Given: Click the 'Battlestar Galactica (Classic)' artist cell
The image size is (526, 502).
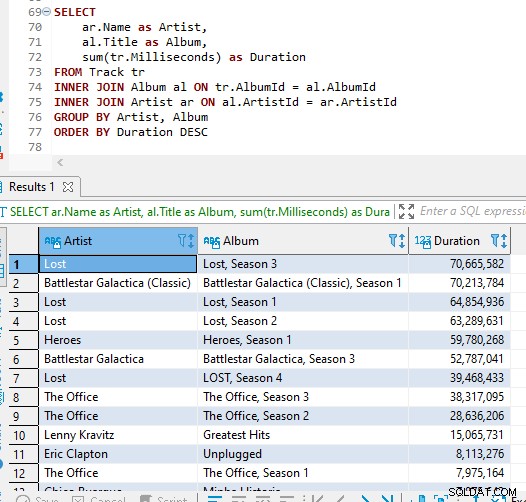Looking at the screenshot, I should click(x=118, y=283).
